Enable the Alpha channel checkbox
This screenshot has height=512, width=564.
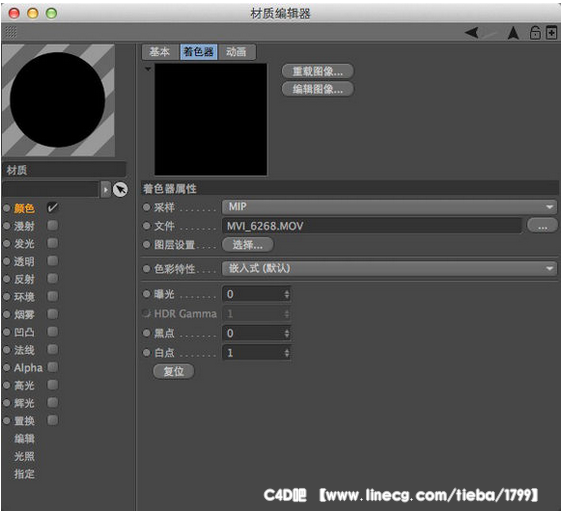(x=53, y=367)
